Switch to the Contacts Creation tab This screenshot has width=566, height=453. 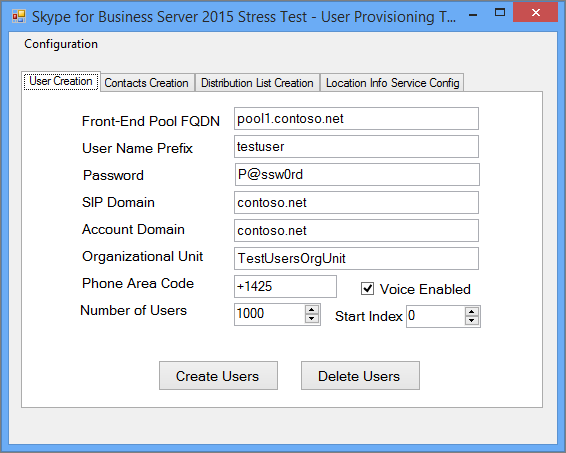click(x=147, y=83)
